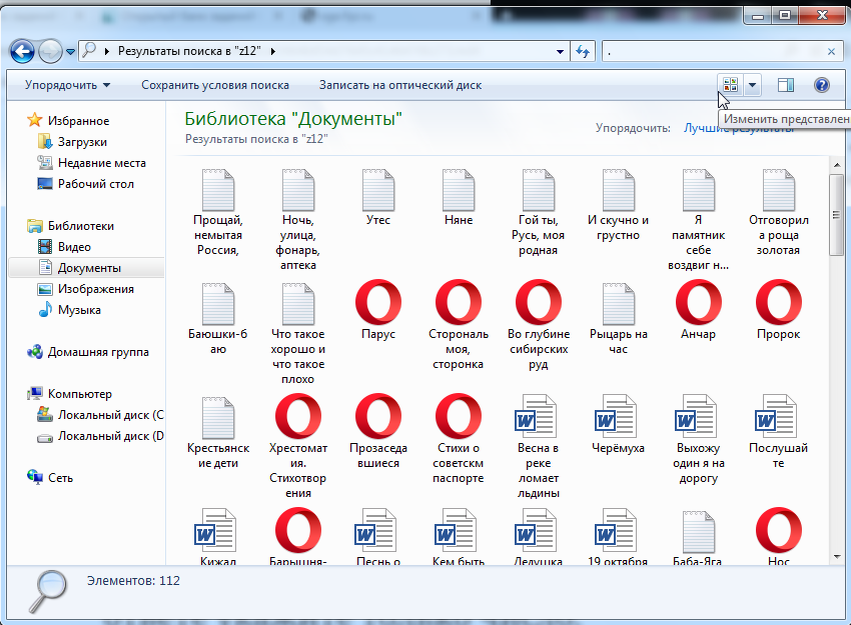Open the Упорядочить toolbar menu
Image resolution: width=851 pixels, height=625 pixels.
(x=67, y=85)
